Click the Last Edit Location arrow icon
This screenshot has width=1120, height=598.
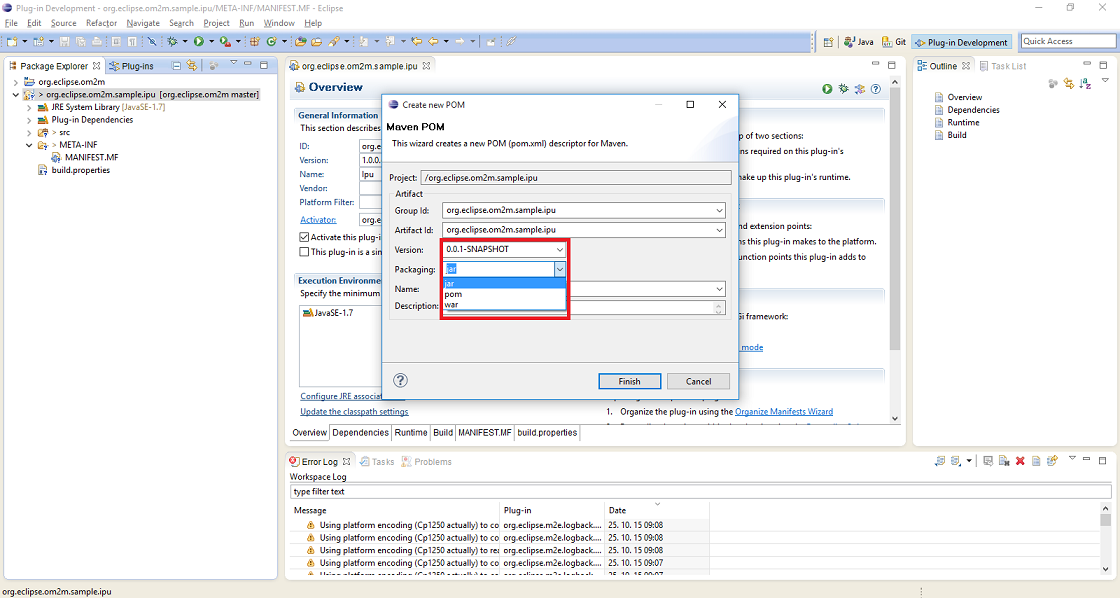pyautogui.click(x=416, y=41)
